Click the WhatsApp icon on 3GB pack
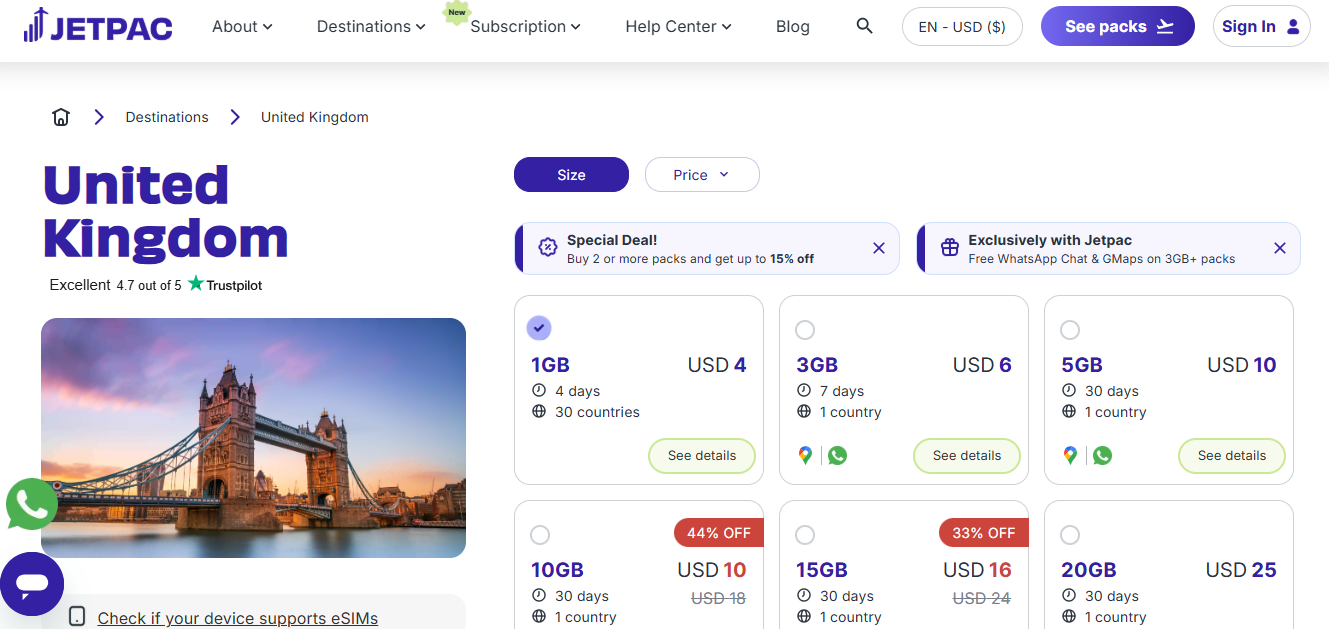This screenshot has width=1329, height=629. coord(838,455)
